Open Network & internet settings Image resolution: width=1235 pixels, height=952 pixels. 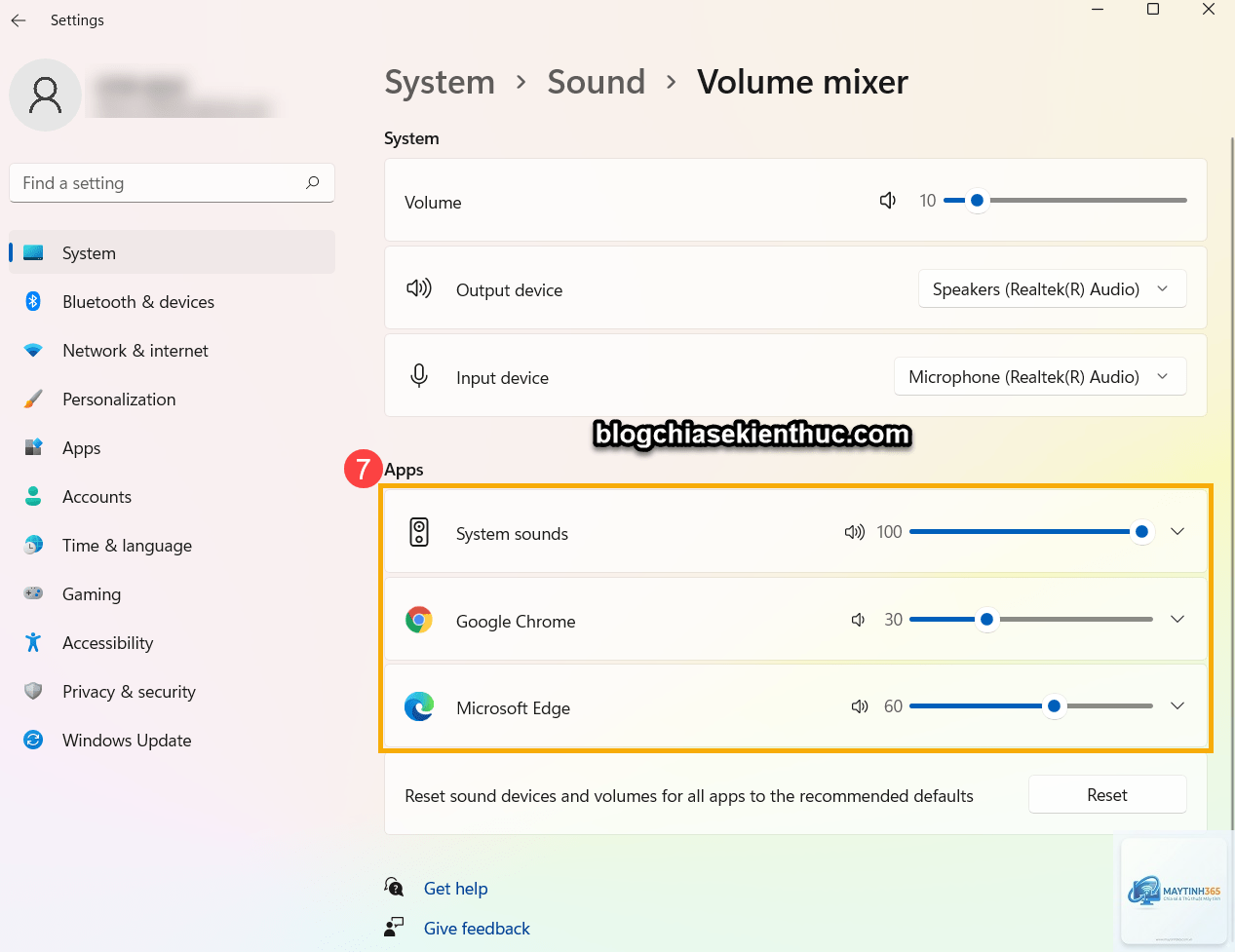point(172,350)
